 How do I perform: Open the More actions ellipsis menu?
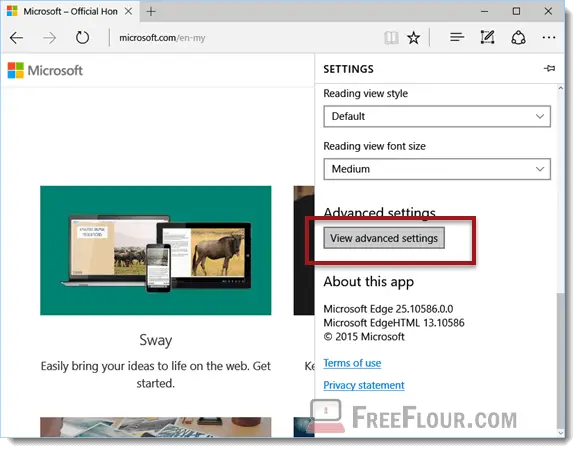click(x=549, y=37)
